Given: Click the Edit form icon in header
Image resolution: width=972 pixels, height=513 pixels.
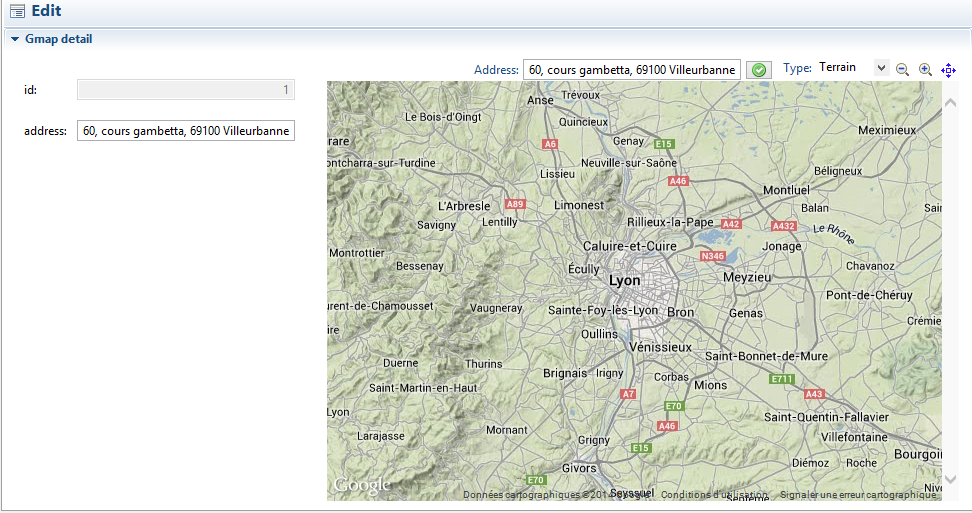Looking at the screenshot, I should pos(17,12).
